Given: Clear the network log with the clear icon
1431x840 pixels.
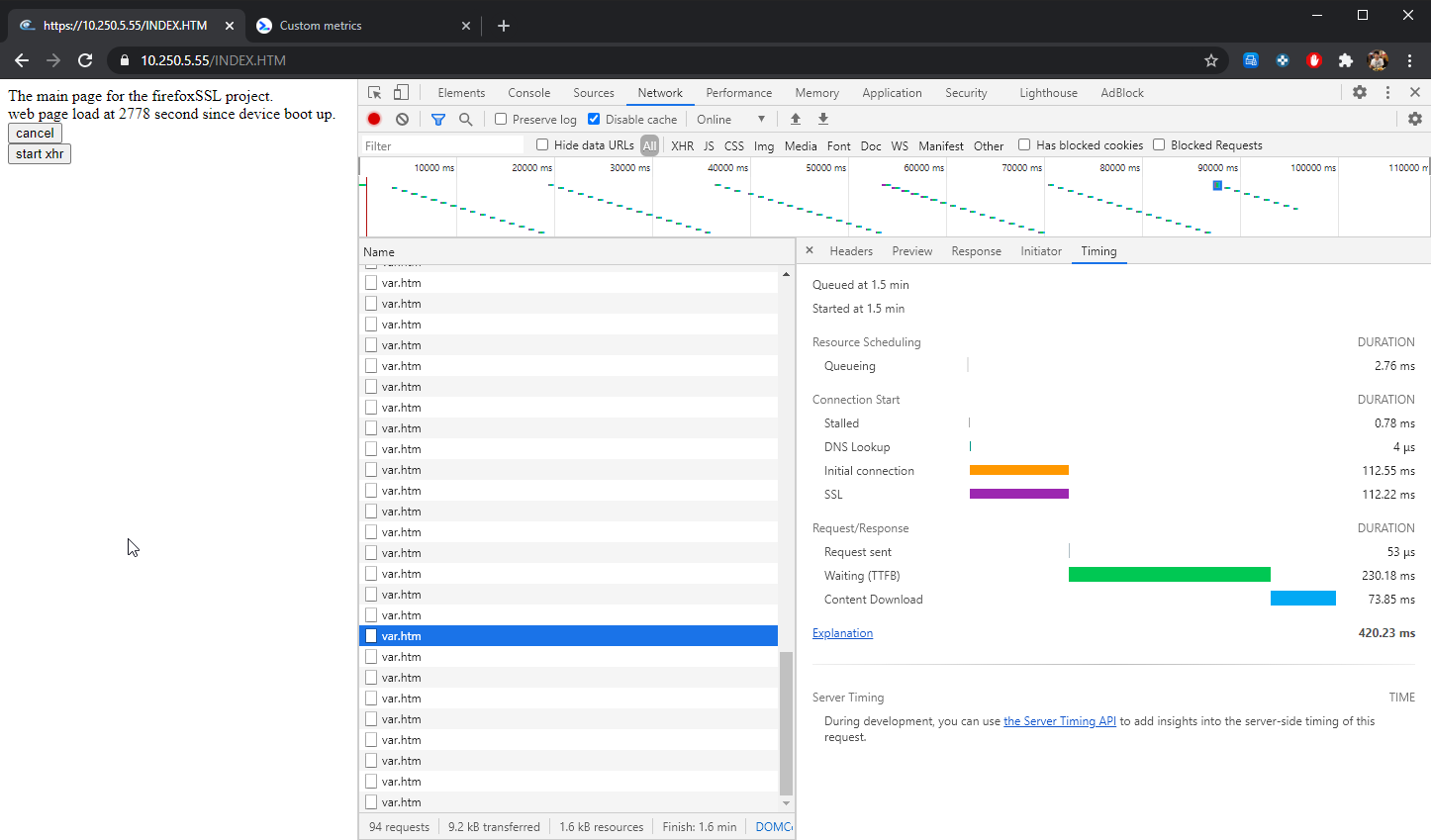Looking at the screenshot, I should (402, 119).
